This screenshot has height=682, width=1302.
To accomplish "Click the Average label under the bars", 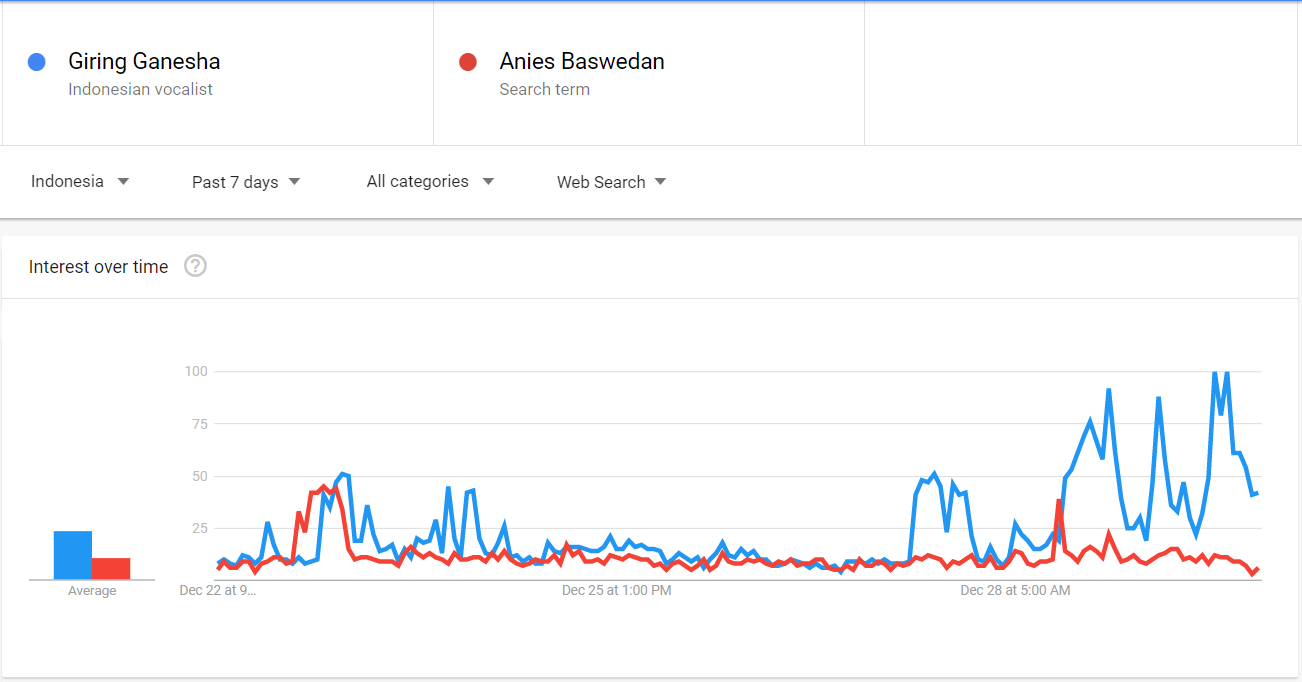I will pyautogui.click(x=92, y=591).
